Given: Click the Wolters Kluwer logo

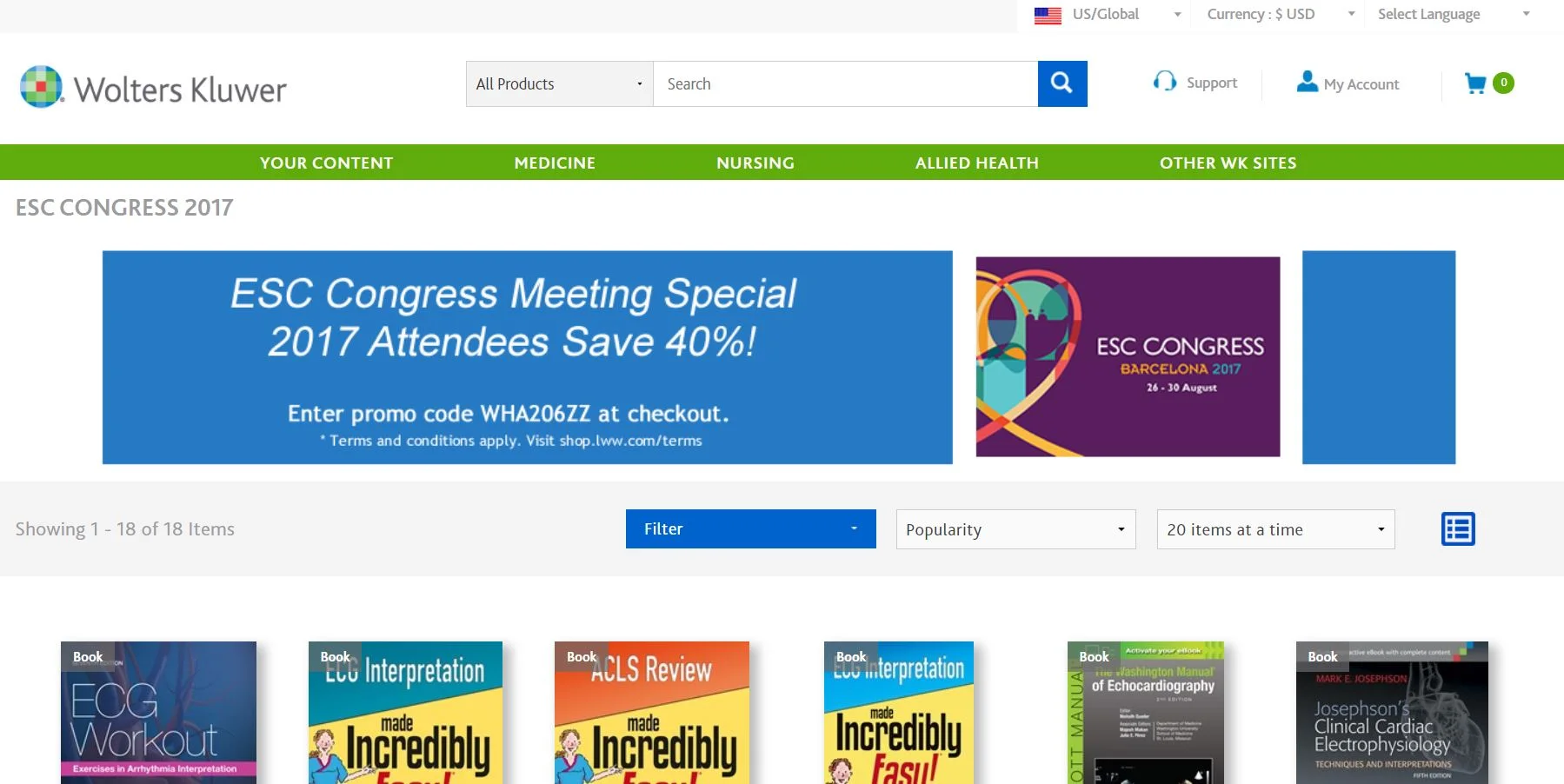Looking at the screenshot, I should pyautogui.click(x=153, y=87).
